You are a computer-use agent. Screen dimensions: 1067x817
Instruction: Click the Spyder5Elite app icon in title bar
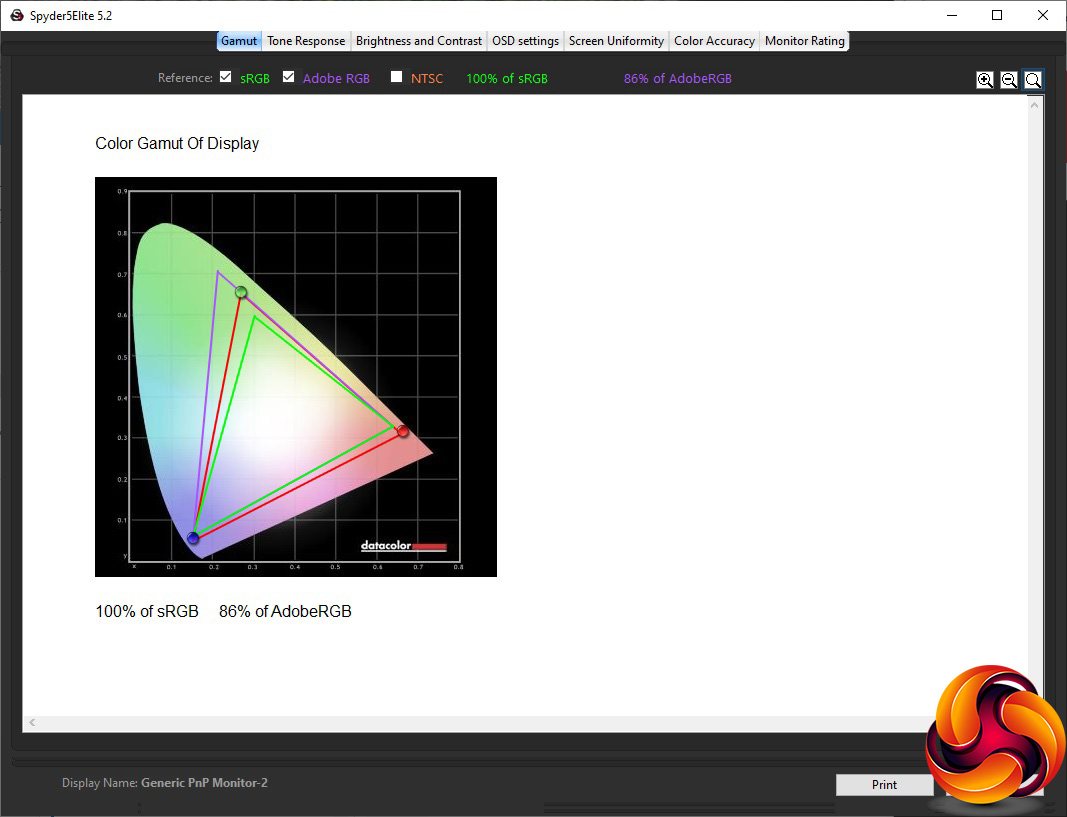pyautogui.click(x=17, y=15)
